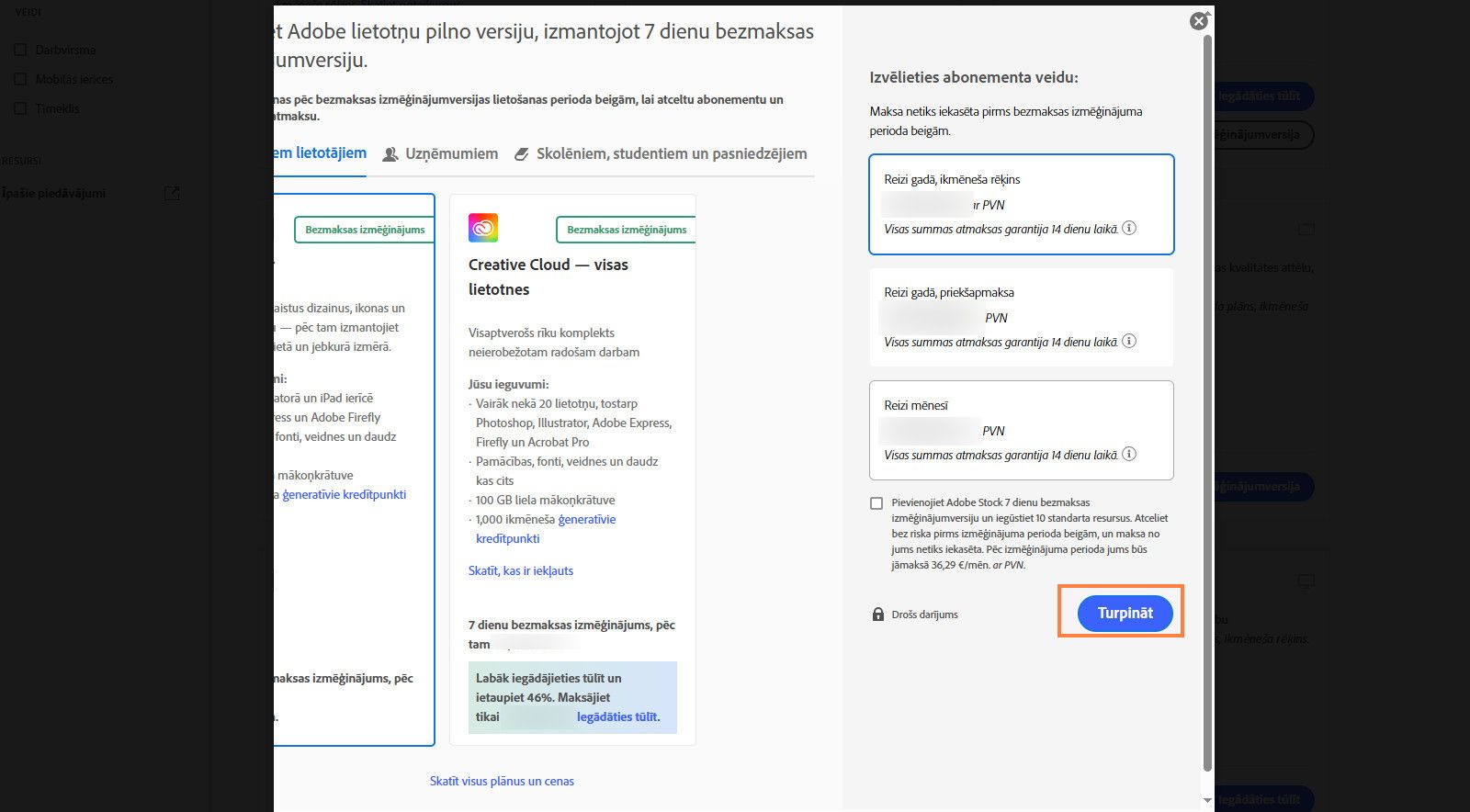The image size is (1470, 812).
Task: Open 'ģeneratīvie kredītpunkti' link in Creative Cloud card
Action: tap(546, 529)
